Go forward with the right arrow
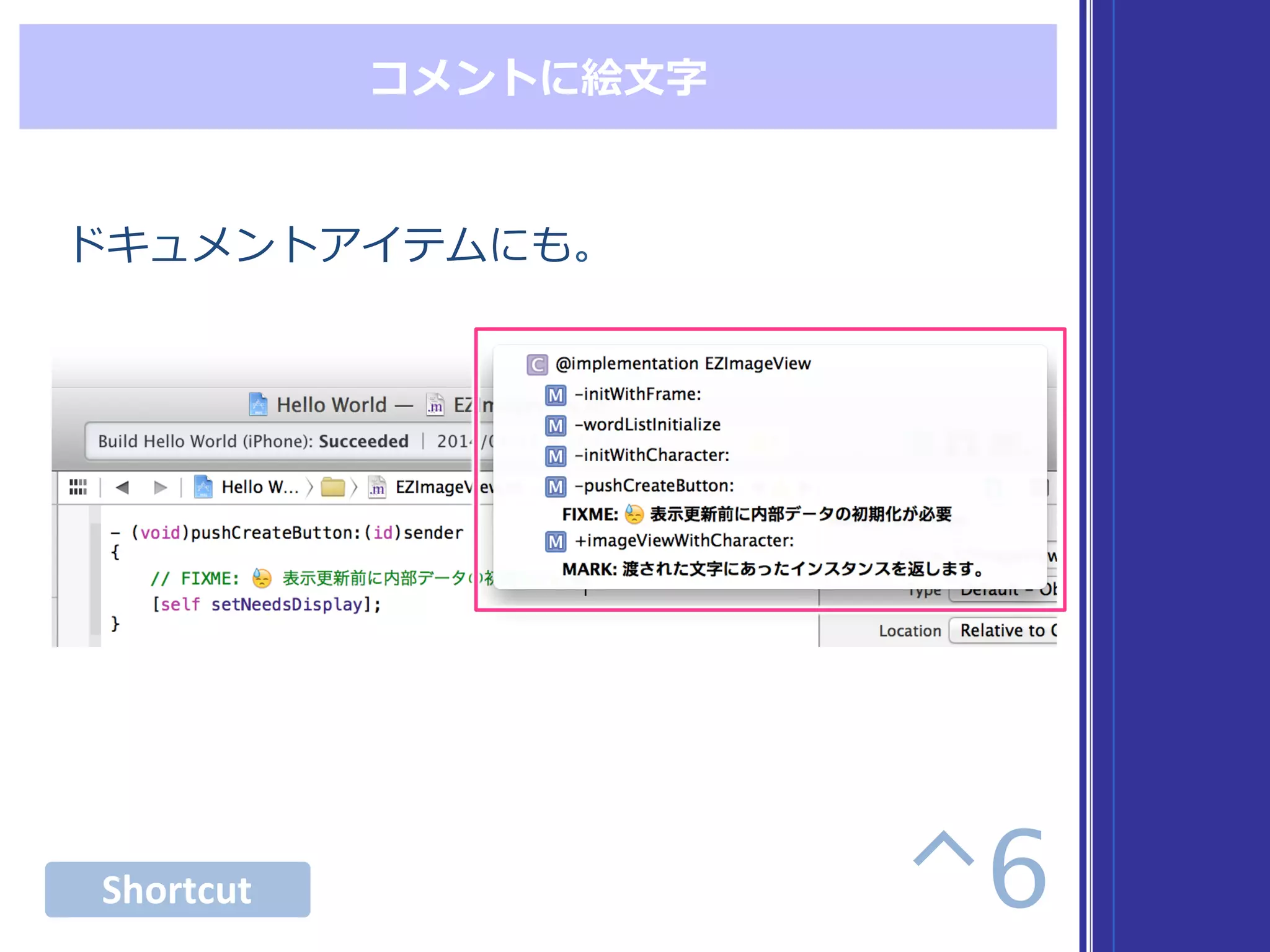This screenshot has height=952, width=1270. coord(161,488)
